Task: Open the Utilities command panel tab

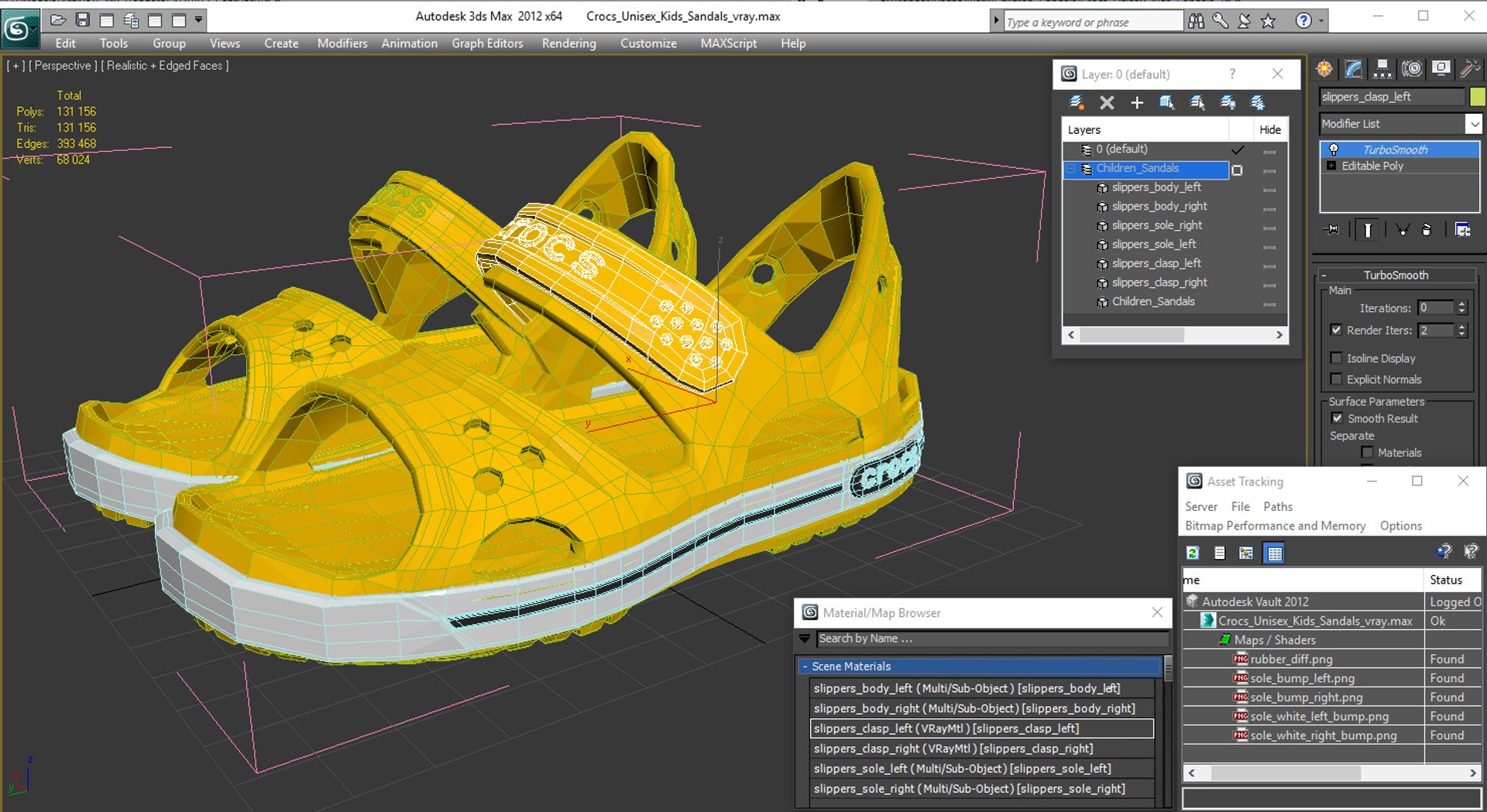Action: pos(1469,70)
